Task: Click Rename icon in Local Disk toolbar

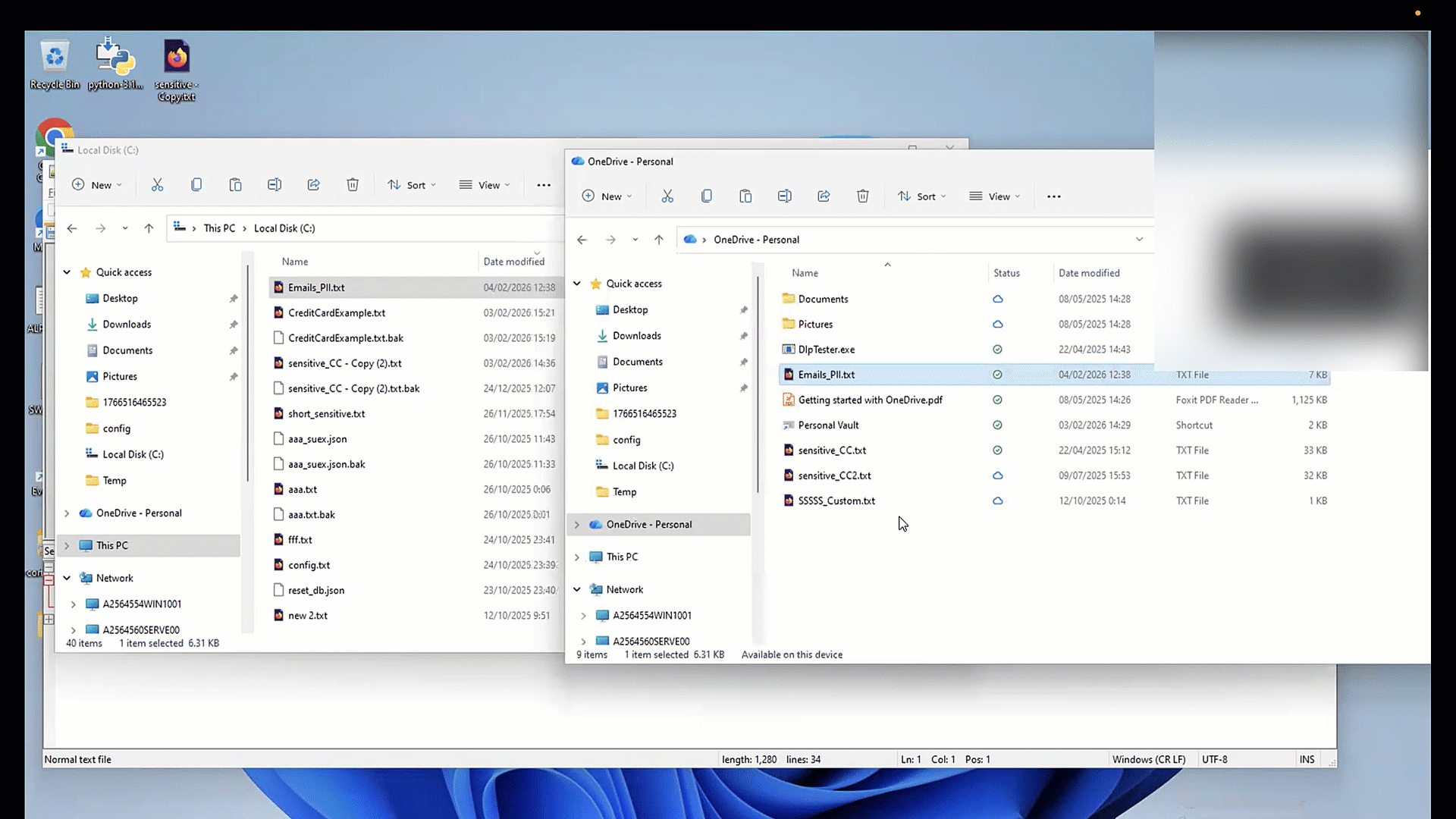Action: pyautogui.click(x=275, y=185)
